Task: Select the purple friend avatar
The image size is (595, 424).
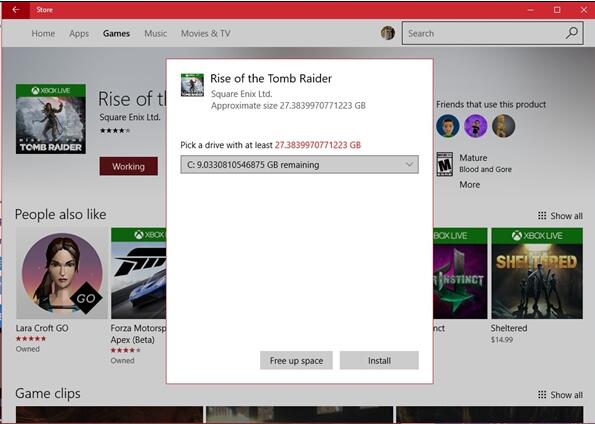Action: tap(475, 126)
